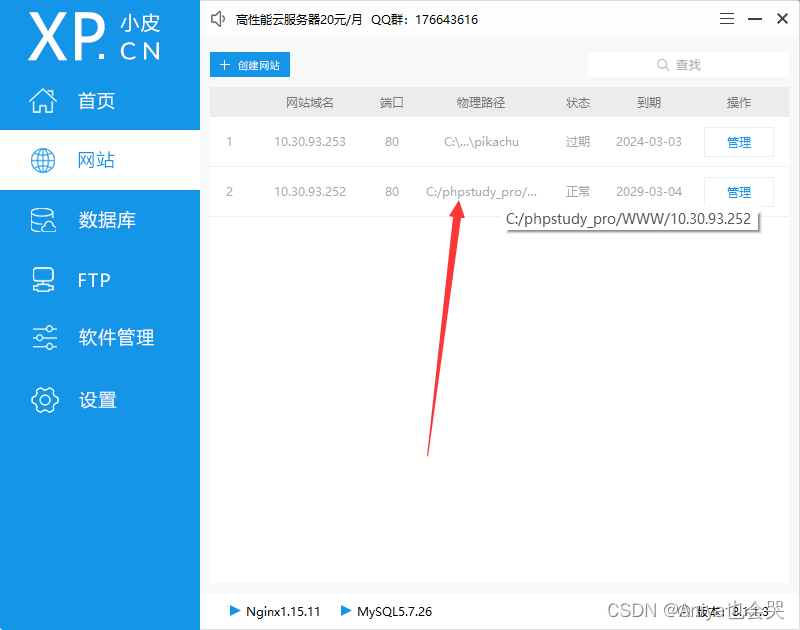Go to the 设置 sidebar tab
Image resolution: width=800 pixels, height=630 pixels.
click(x=100, y=399)
